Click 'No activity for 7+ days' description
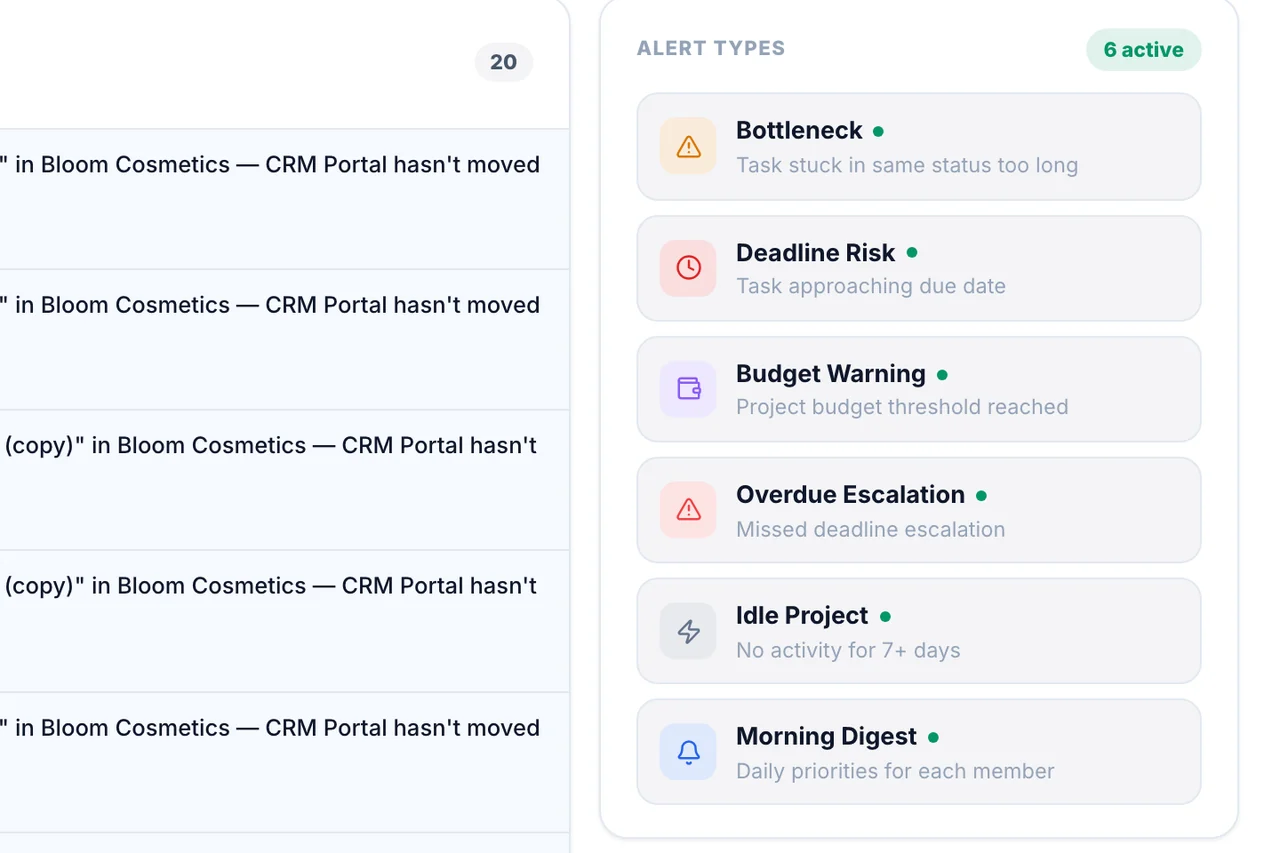 point(848,650)
